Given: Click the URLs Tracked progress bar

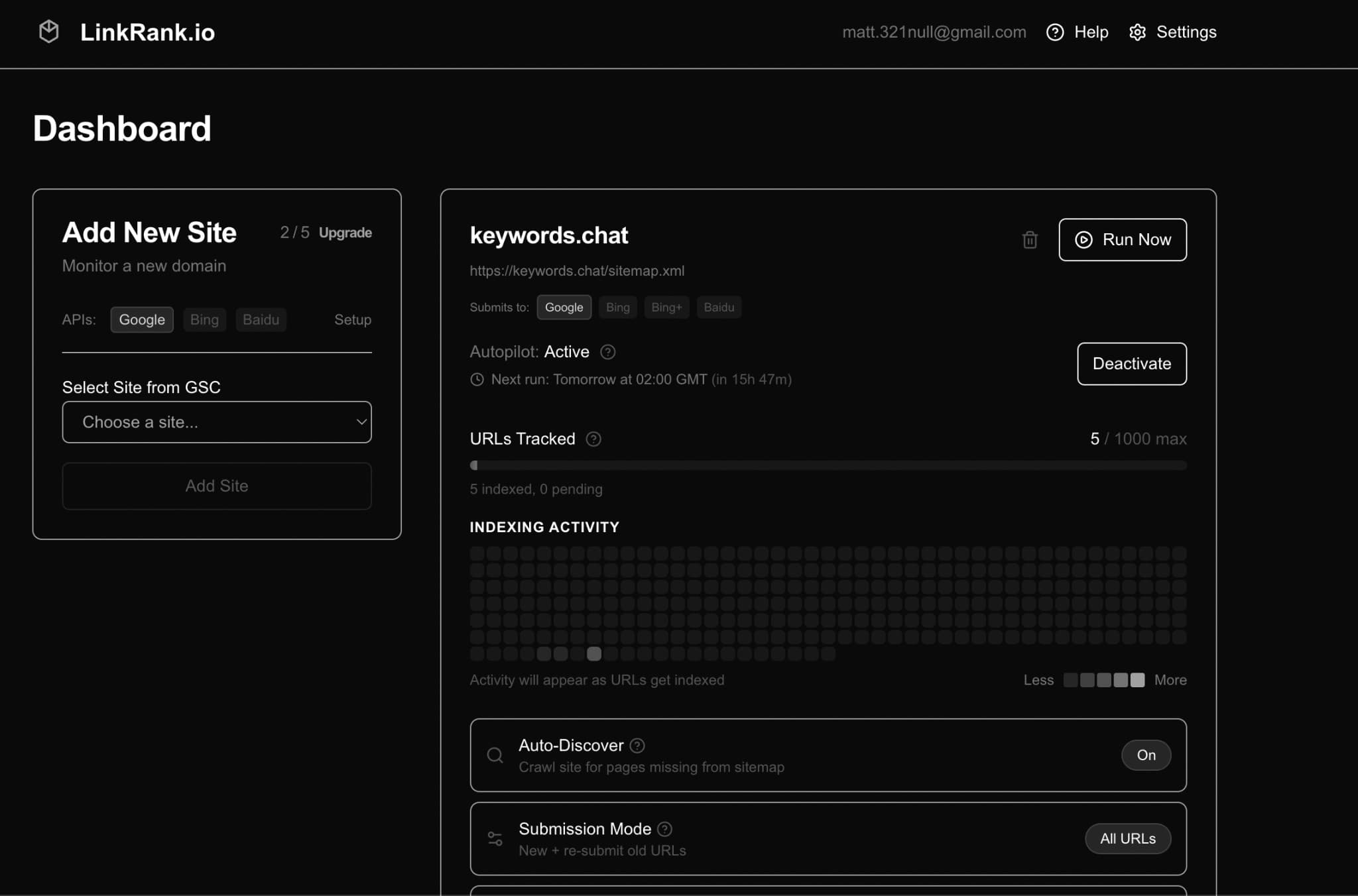Looking at the screenshot, I should (x=828, y=465).
